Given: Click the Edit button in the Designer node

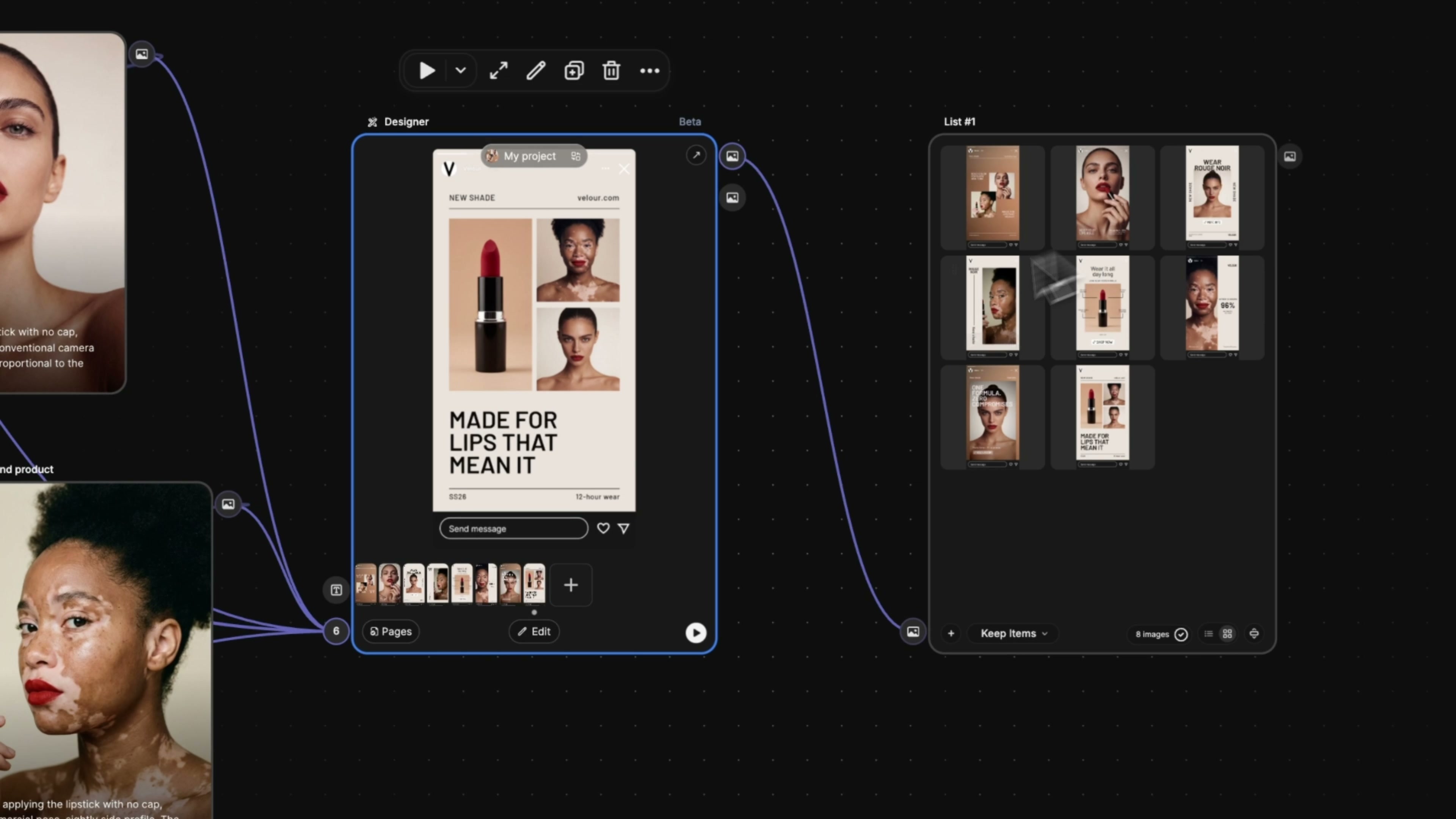Looking at the screenshot, I should coord(534,631).
